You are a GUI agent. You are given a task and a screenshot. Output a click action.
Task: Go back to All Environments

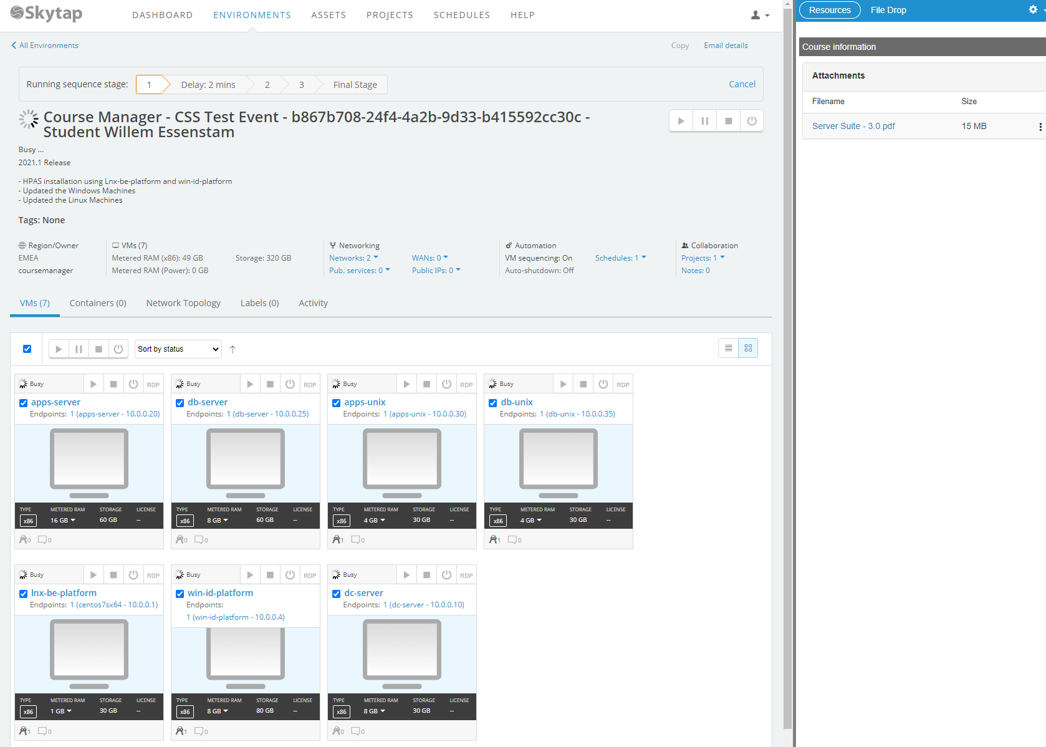pos(45,45)
